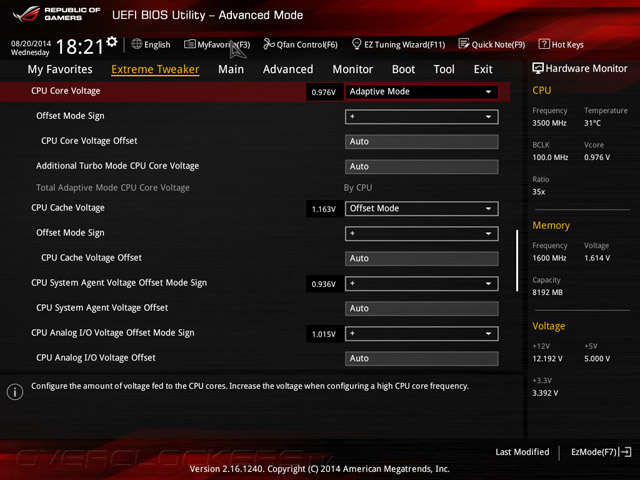This screenshot has height=480, width=640.
Task: Open the CPU Analog I/O Voltage Offset Mode Sign dropdown
Action: [x=421, y=334]
